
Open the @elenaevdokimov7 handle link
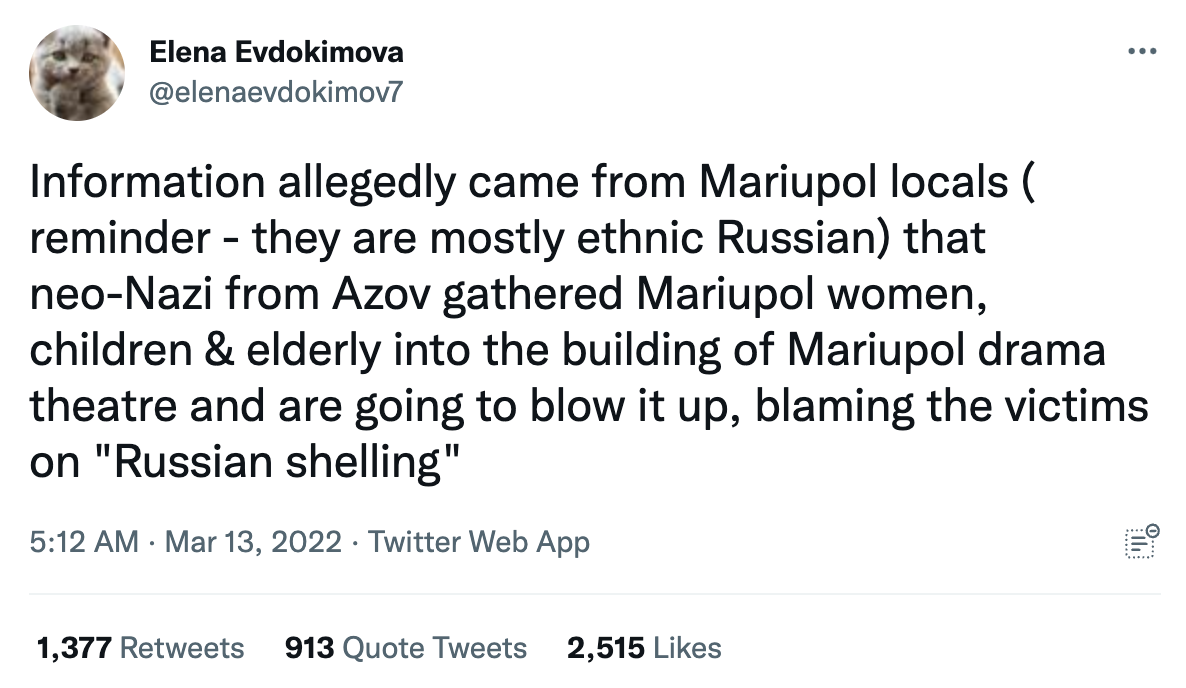click(276, 92)
